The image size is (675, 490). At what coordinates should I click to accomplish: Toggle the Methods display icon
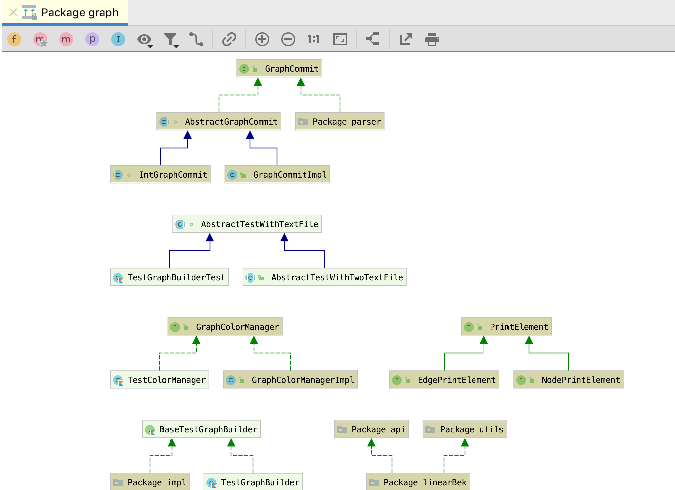pyautogui.click(x=67, y=40)
